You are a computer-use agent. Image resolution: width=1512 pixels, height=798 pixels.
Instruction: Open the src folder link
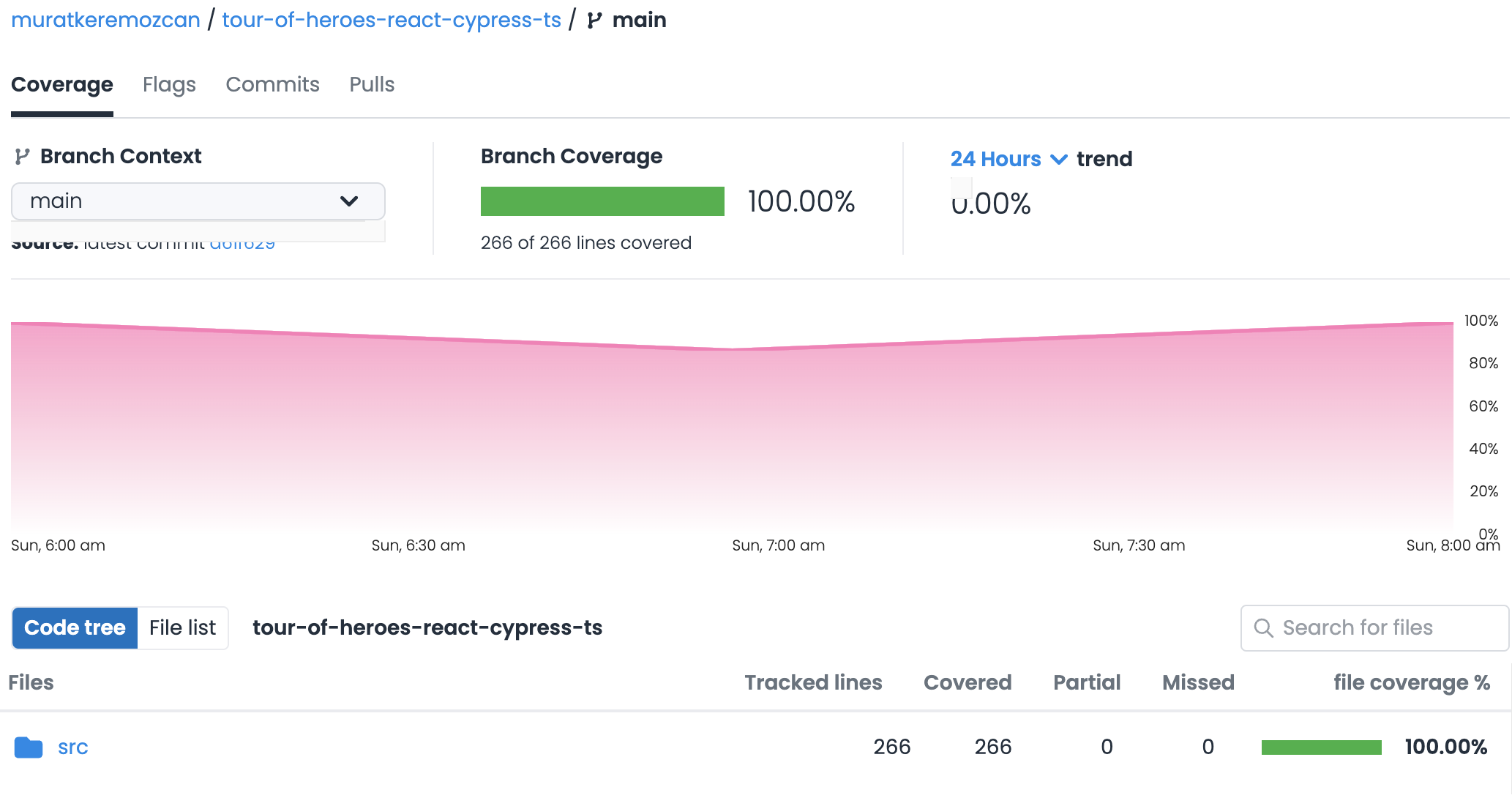tap(72, 747)
